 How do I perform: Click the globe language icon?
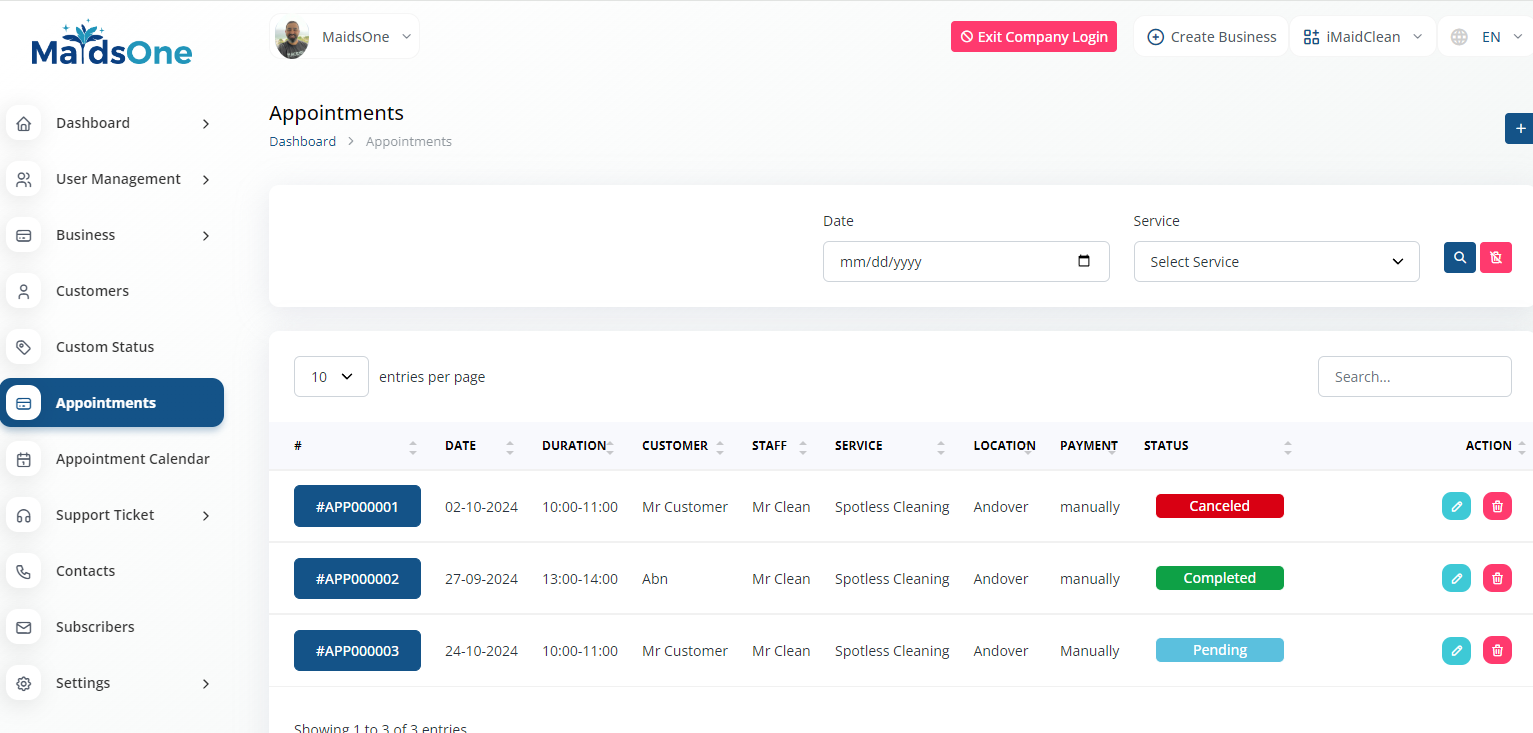click(x=1459, y=37)
